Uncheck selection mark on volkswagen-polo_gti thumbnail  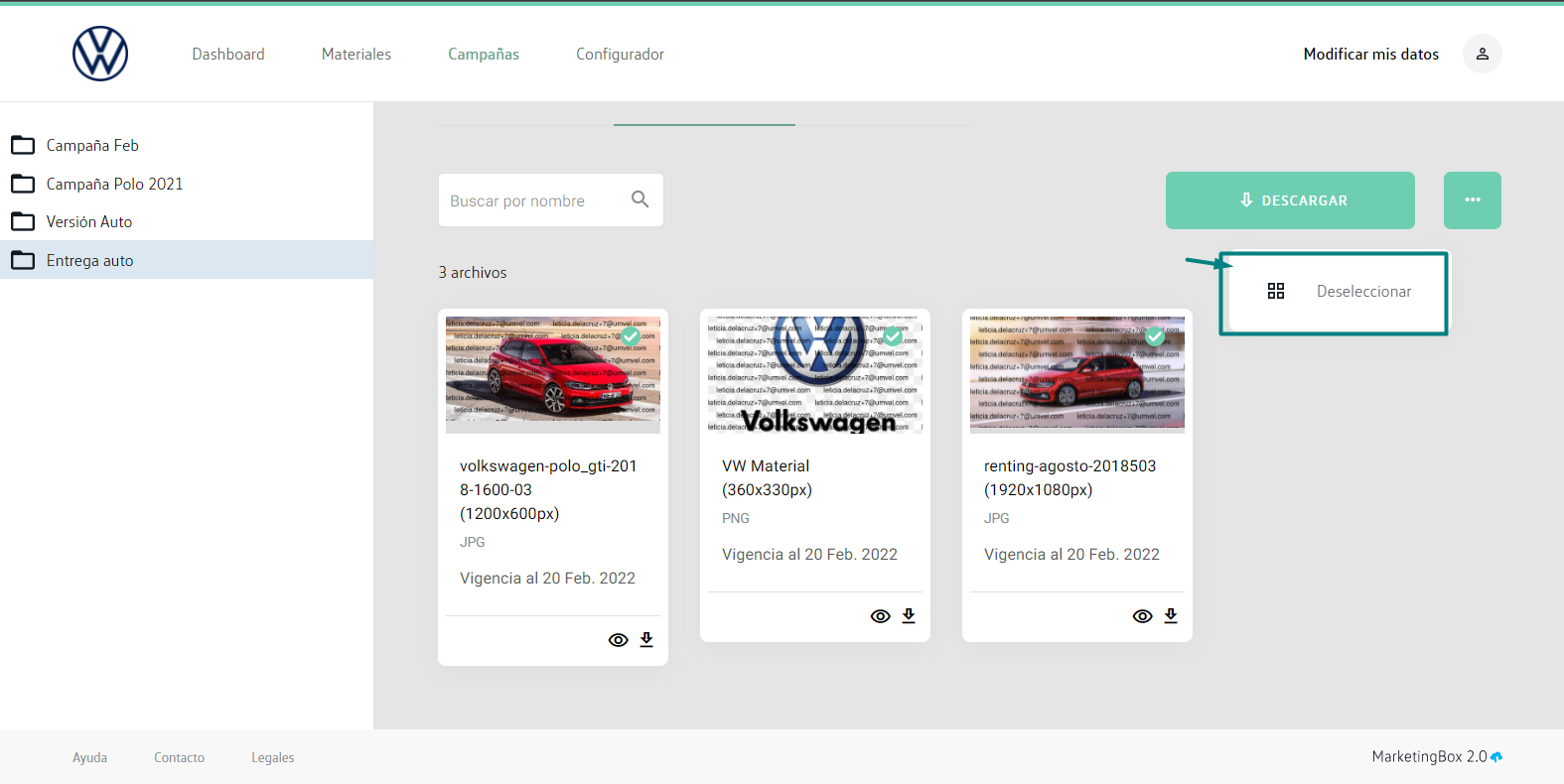coord(631,336)
